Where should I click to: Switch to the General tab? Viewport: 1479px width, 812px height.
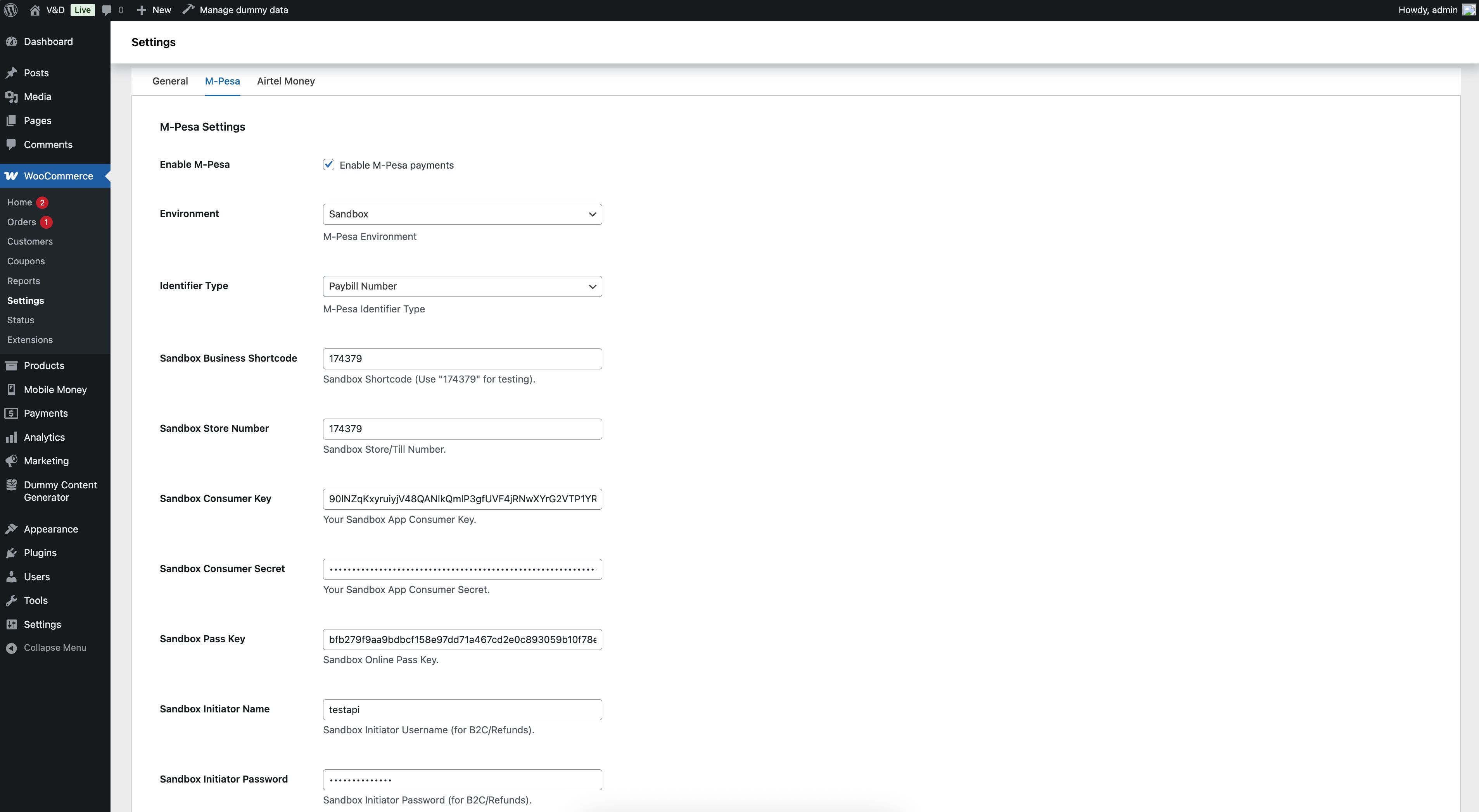pos(170,81)
